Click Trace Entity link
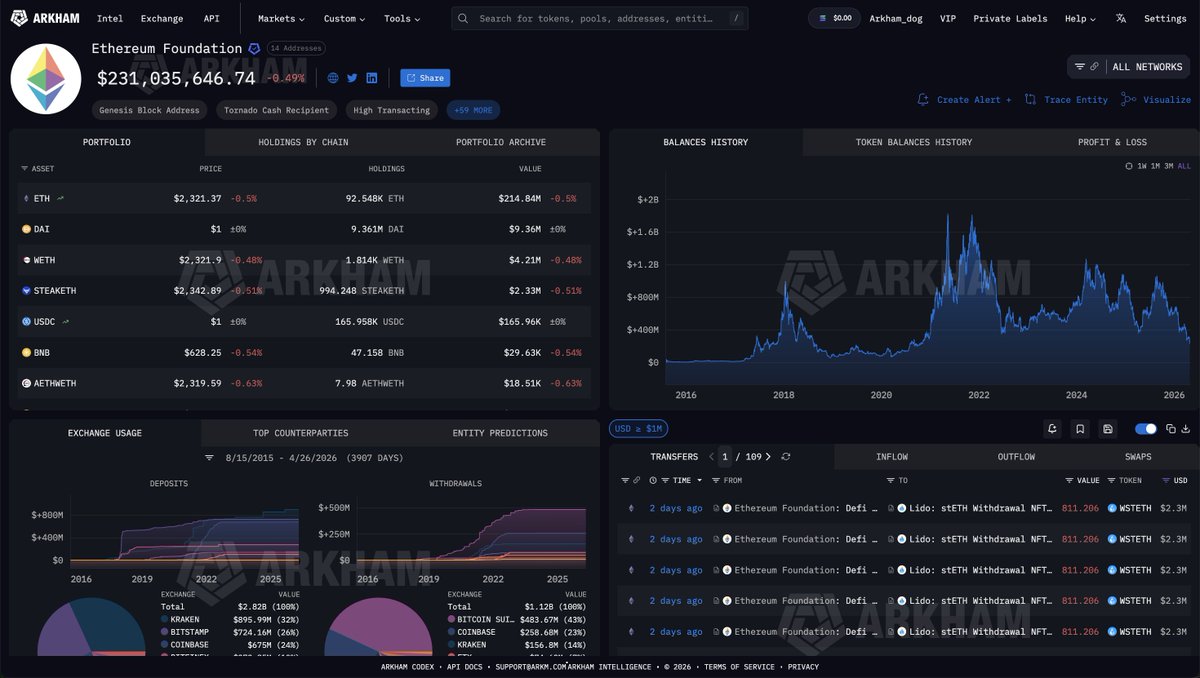This screenshot has height=678, width=1200. (x=1066, y=100)
